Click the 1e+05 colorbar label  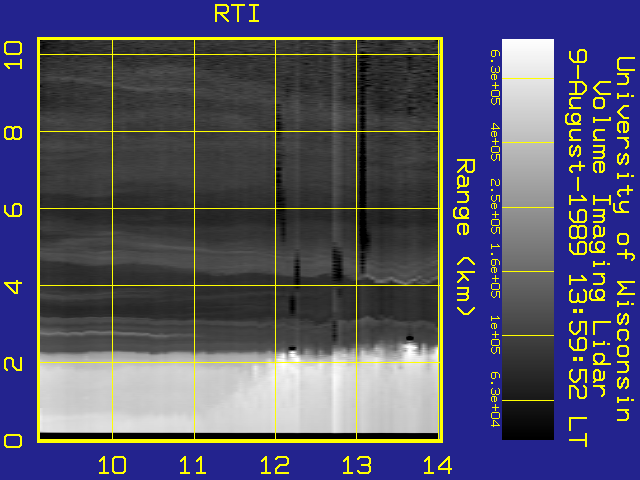tap(495, 335)
